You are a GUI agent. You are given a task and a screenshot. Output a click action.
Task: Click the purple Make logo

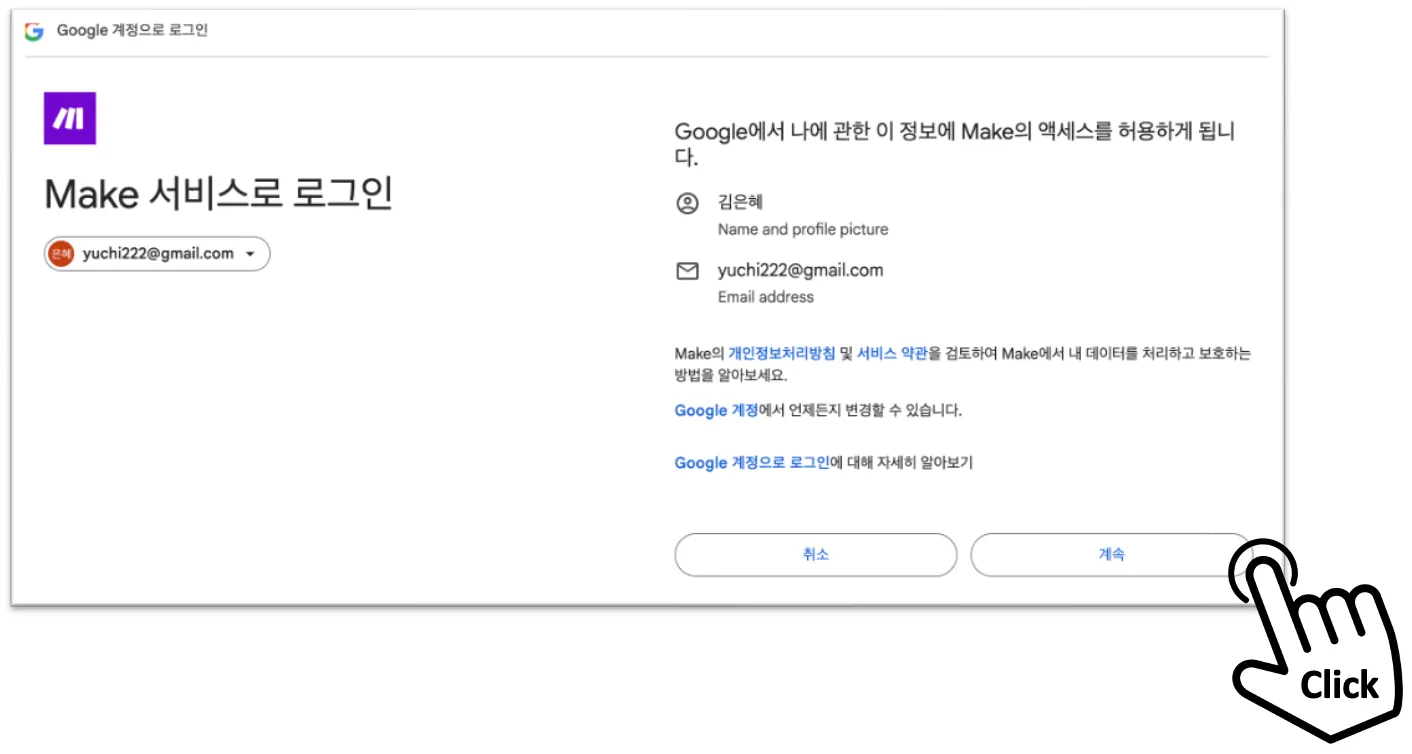pos(70,118)
